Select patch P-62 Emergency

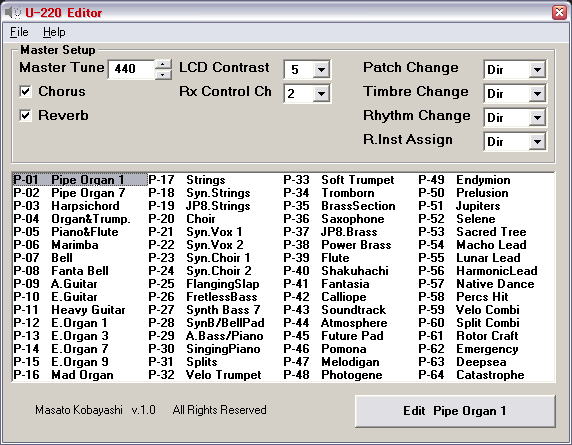(x=486, y=349)
